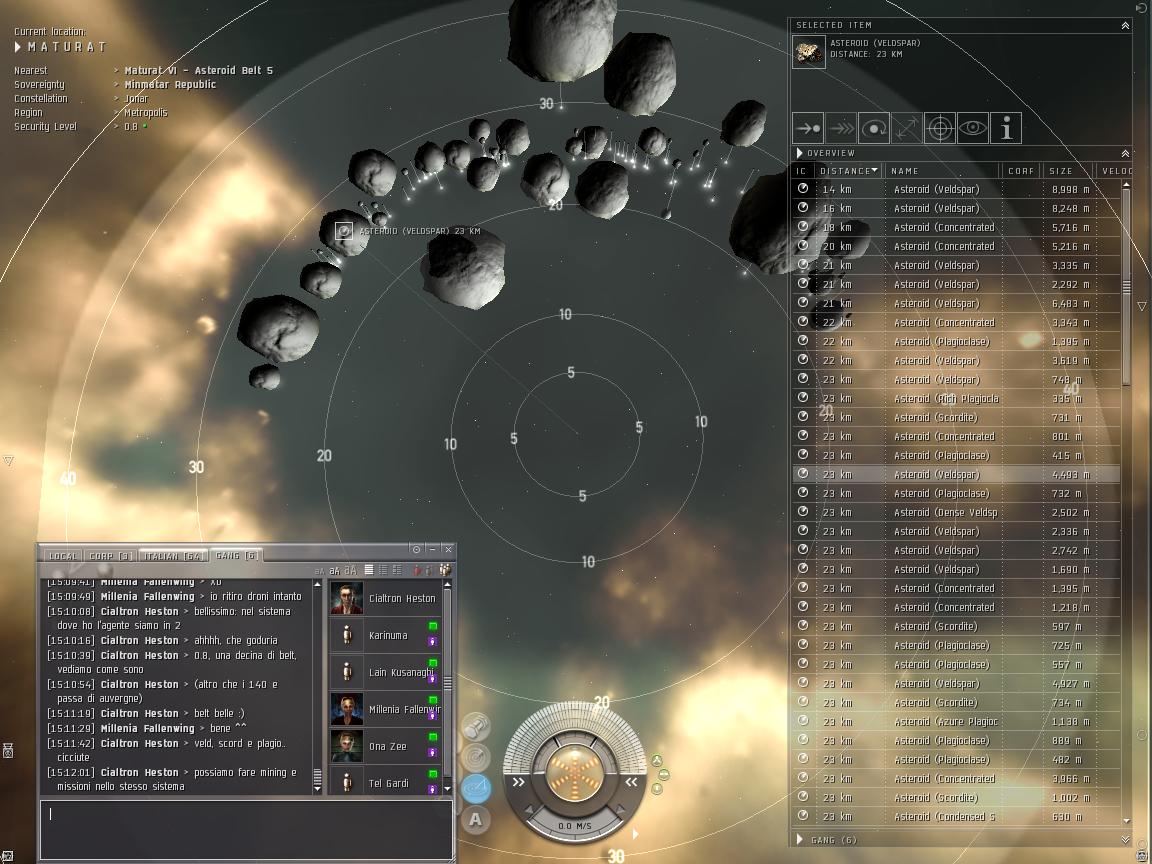Collapse the Overview panel using its double chevron
The width and height of the screenshot is (1152, 864).
coord(1125,154)
